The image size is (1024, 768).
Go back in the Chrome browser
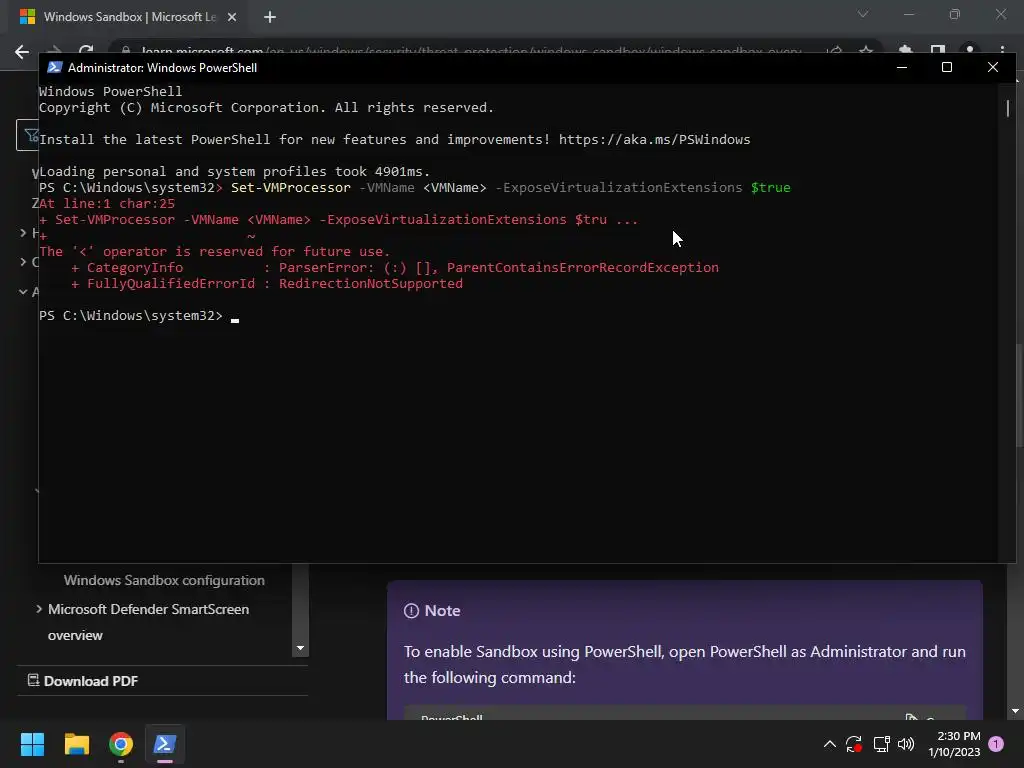[22, 52]
